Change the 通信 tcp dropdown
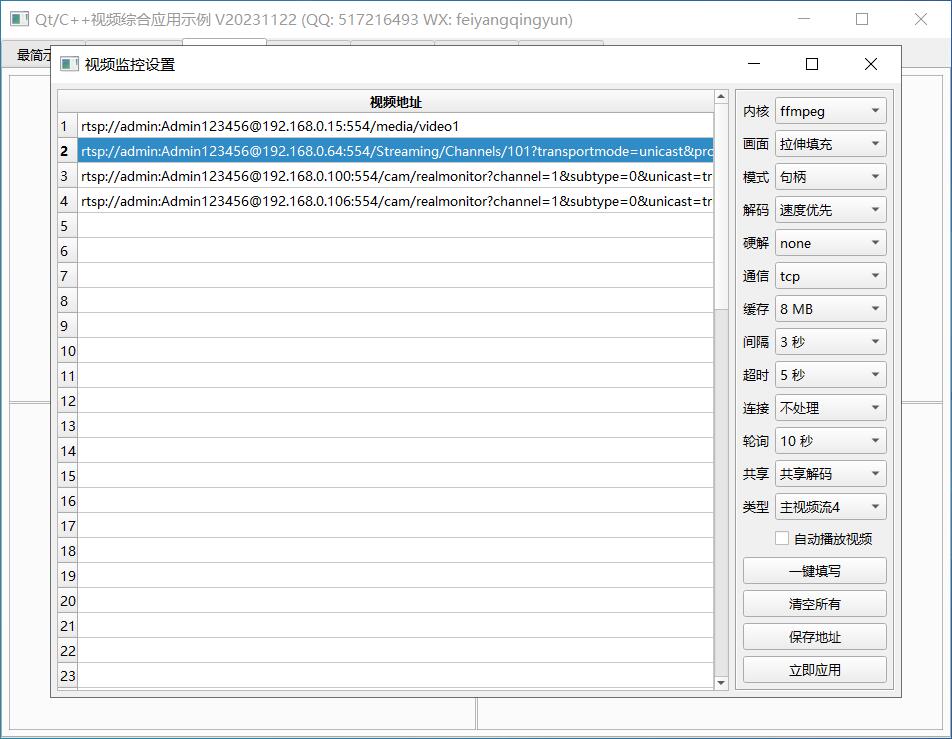This screenshot has width=952, height=739. click(x=830, y=276)
